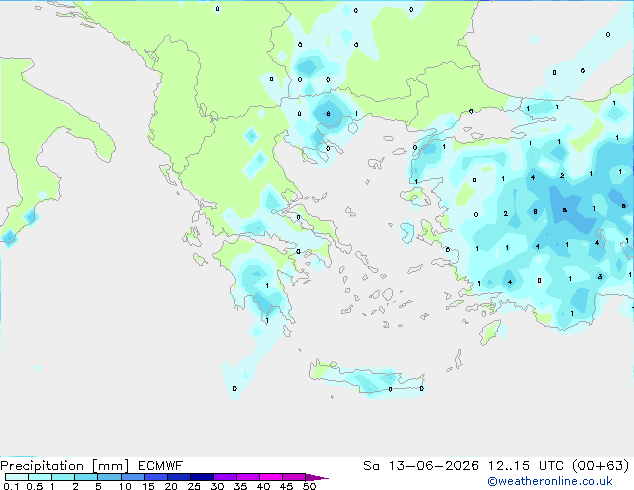Select the legend swatch between 10 and 15
The width and height of the screenshot is (634, 490).
[x=132, y=477]
